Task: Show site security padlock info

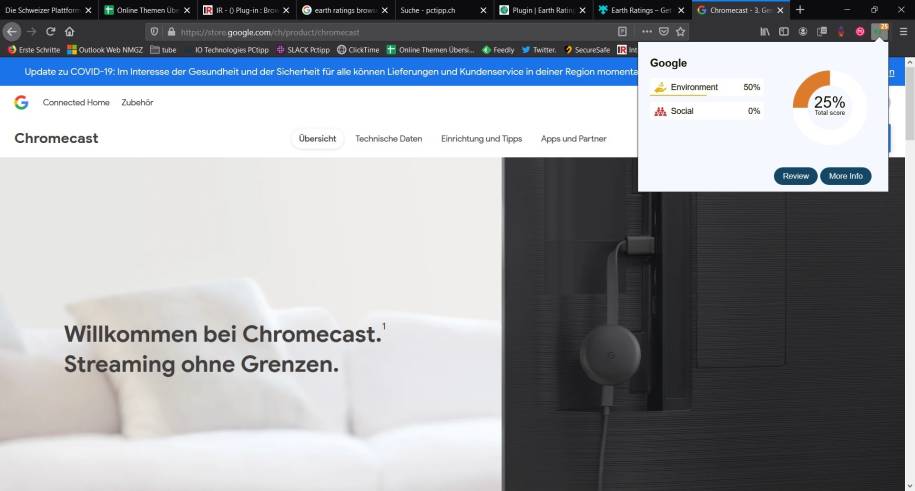Action: [171, 32]
